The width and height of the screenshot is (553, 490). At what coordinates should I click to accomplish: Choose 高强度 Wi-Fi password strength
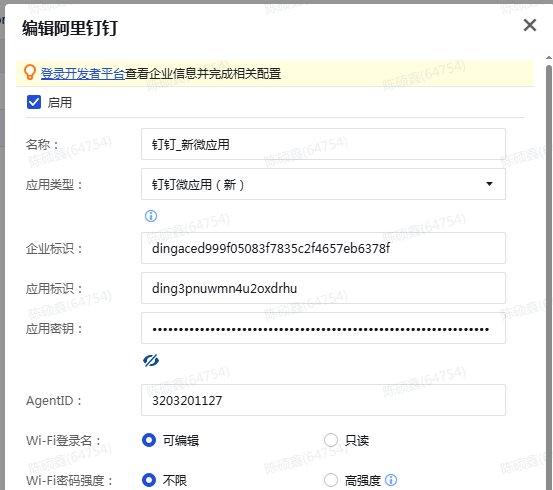tap(331, 480)
